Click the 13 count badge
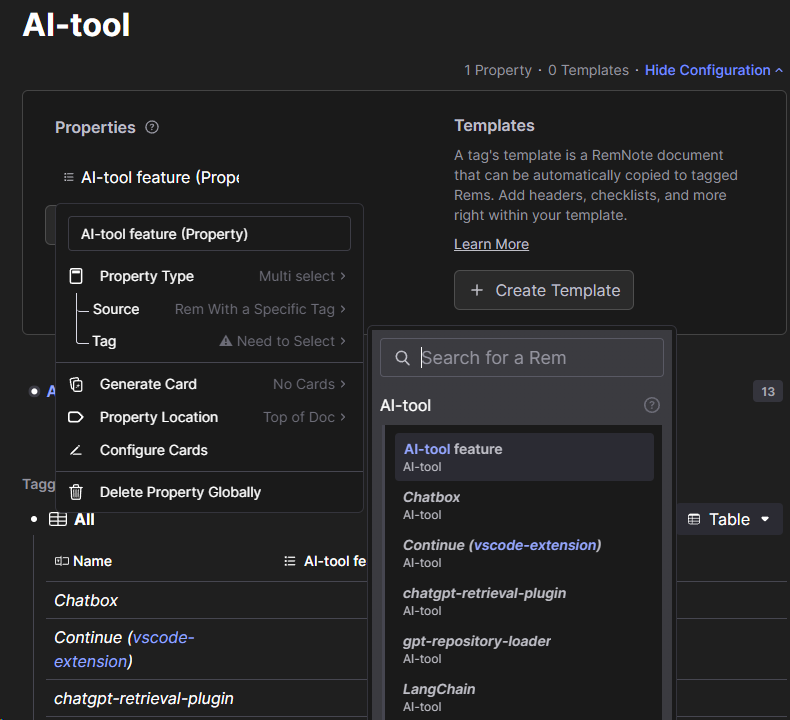The width and height of the screenshot is (790, 720). click(x=767, y=391)
